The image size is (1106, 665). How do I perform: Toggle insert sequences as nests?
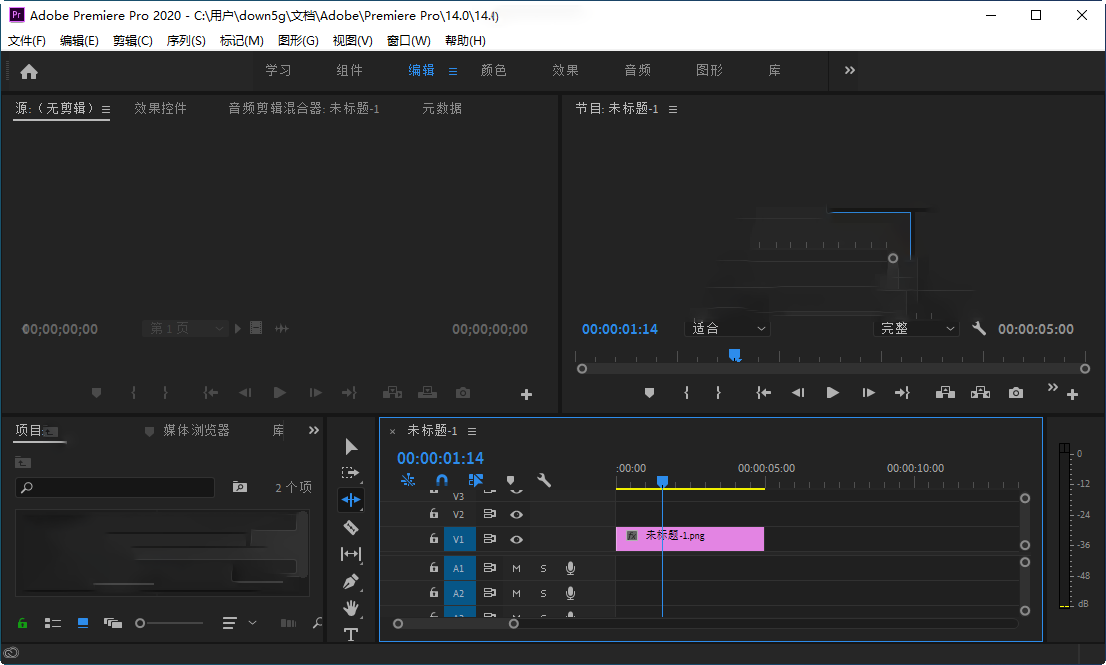(408, 480)
